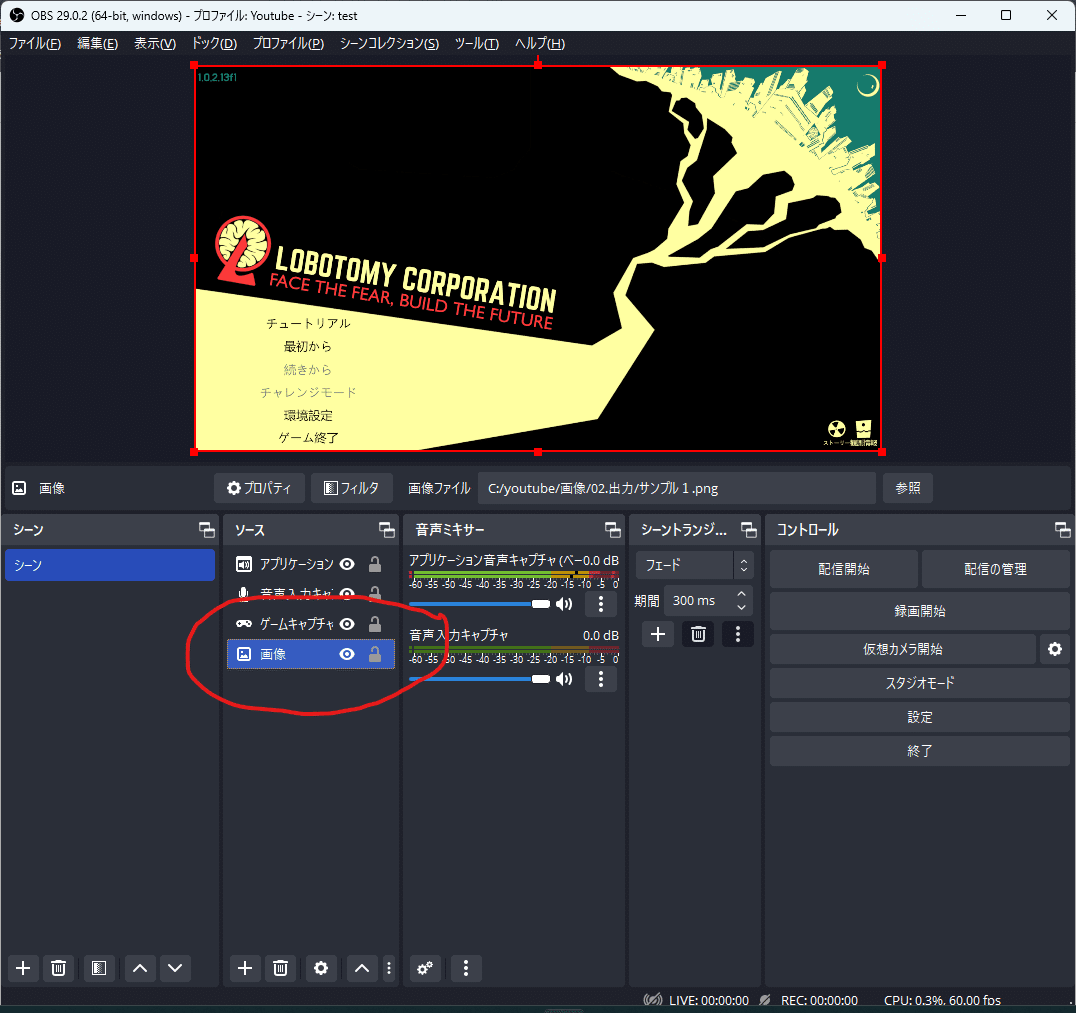
Task: Hide the 画像 source eye icon
Action: coord(347,654)
